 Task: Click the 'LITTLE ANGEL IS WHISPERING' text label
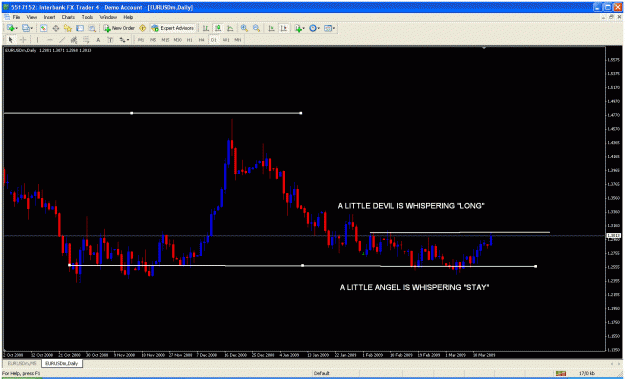[415, 287]
